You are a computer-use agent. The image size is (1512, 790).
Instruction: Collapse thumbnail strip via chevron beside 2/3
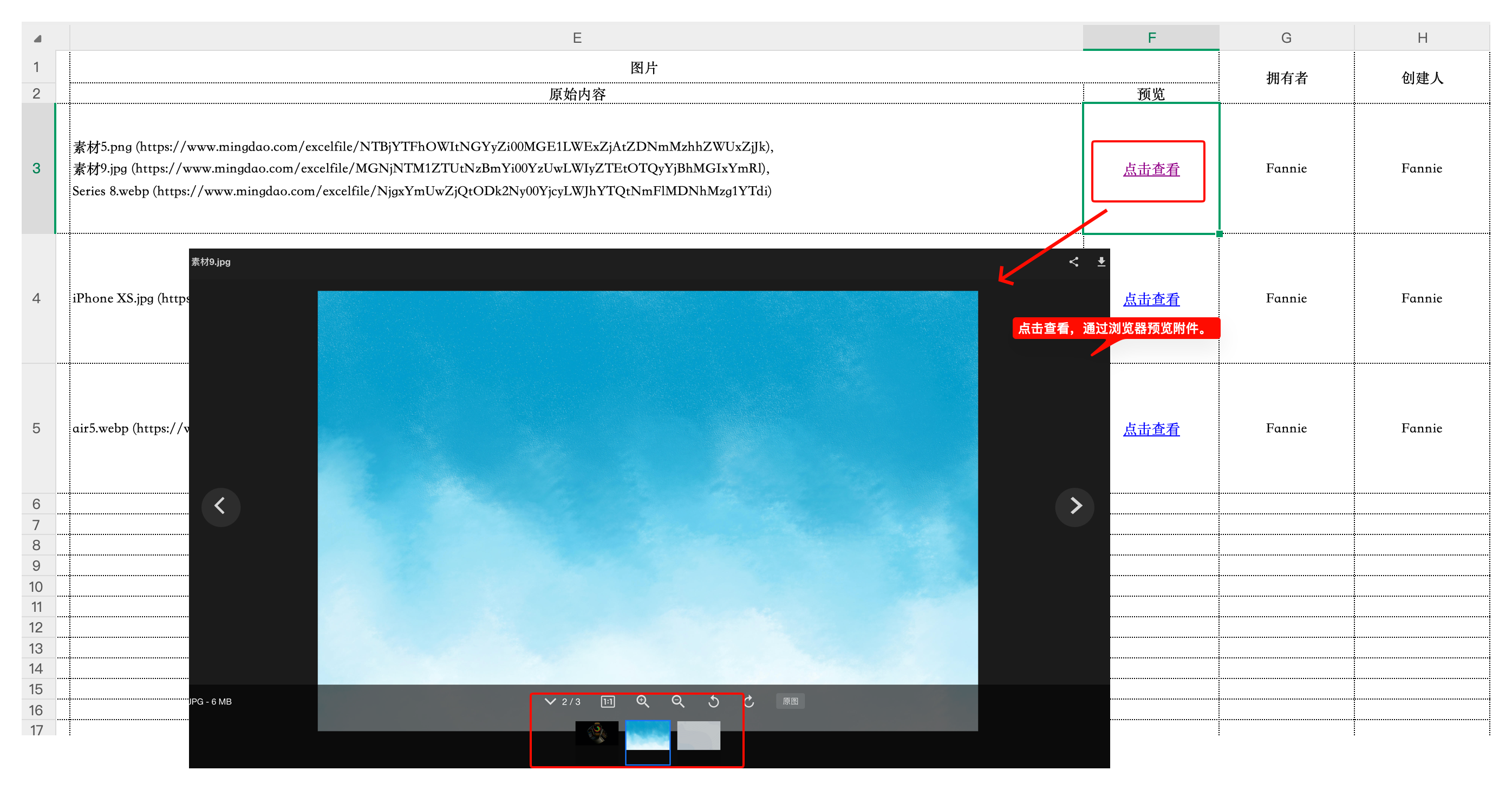550,701
